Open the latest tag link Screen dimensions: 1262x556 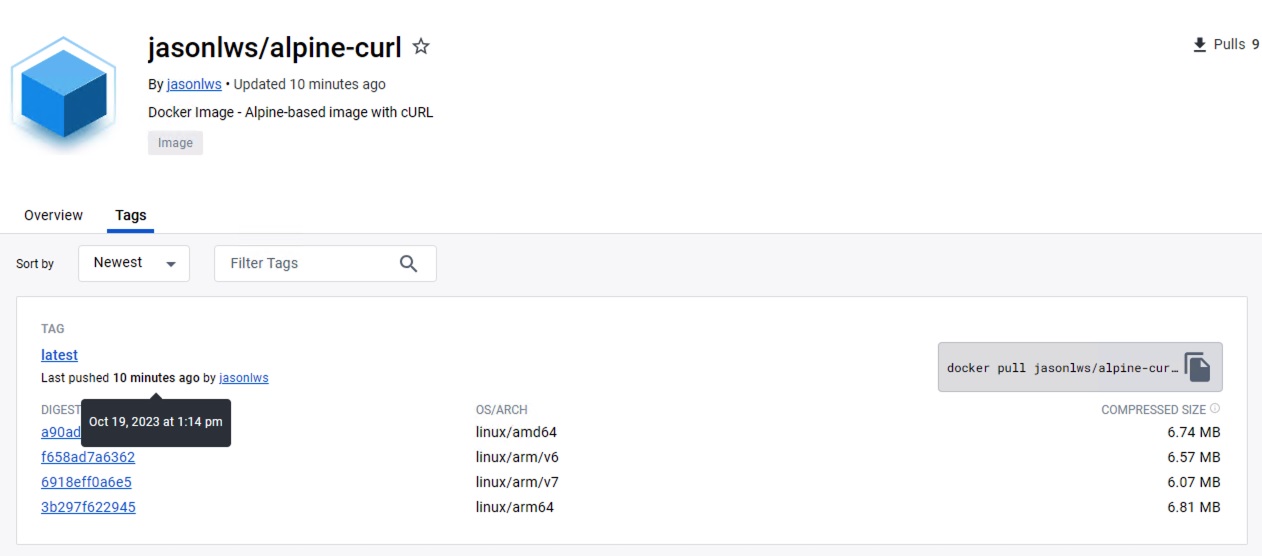pyautogui.click(x=59, y=355)
